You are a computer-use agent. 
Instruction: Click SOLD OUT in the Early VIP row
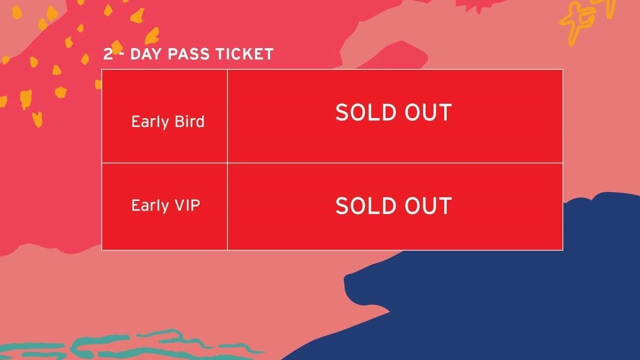pos(393,206)
